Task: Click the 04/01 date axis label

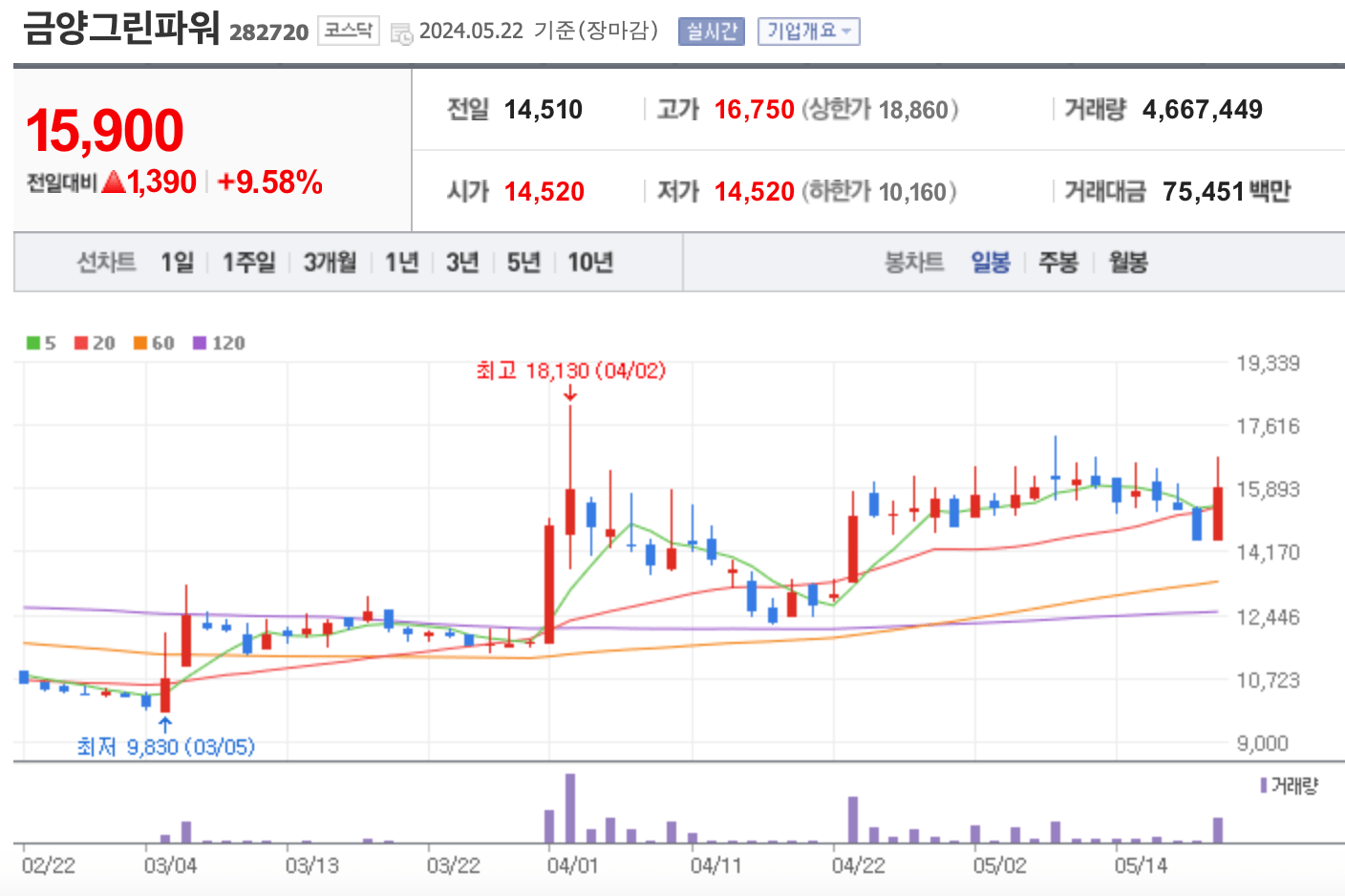Action: coord(572,865)
